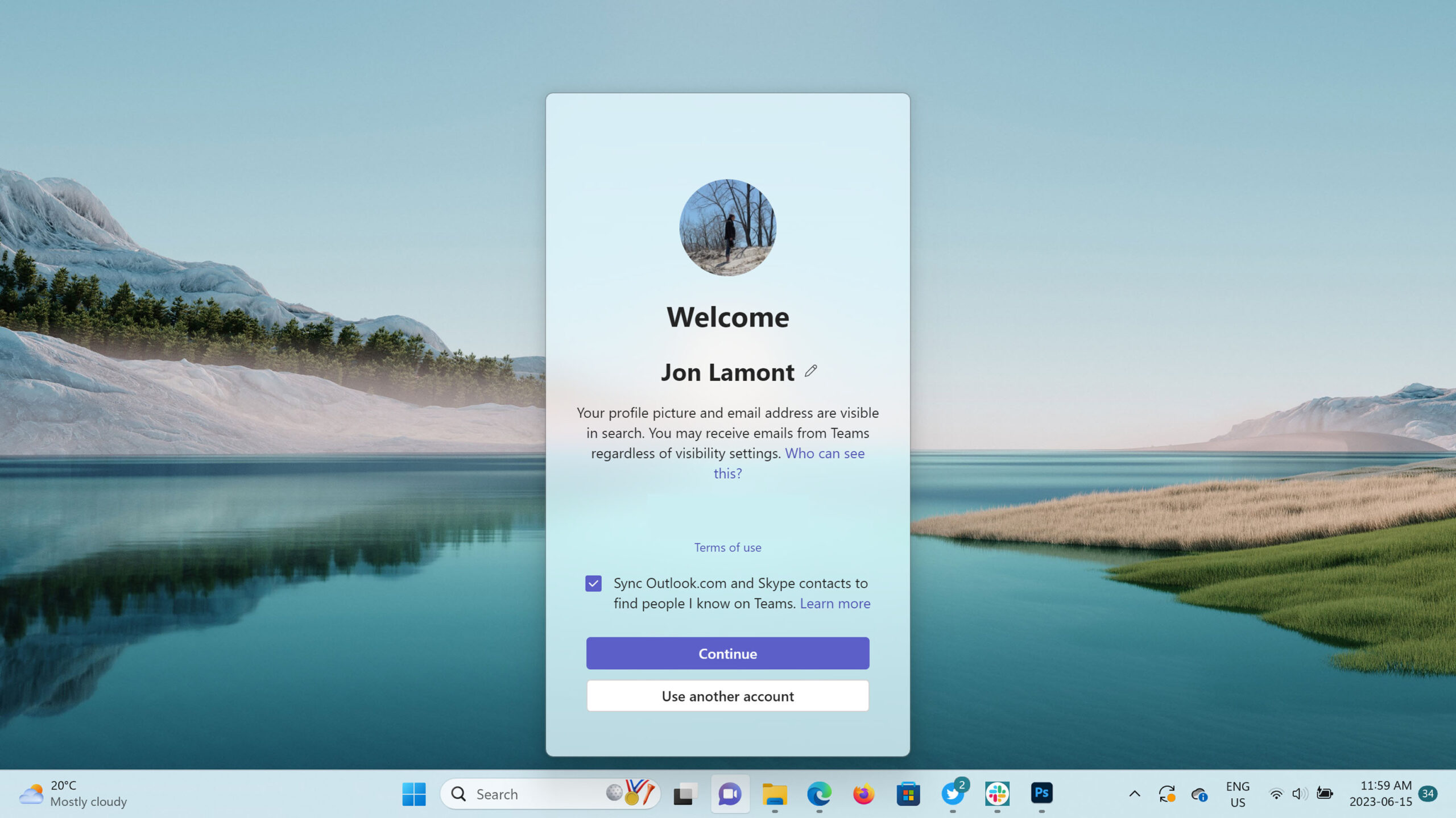Open Photoshop from taskbar
Viewport: 1456px width, 818px height.
[1041, 792]
